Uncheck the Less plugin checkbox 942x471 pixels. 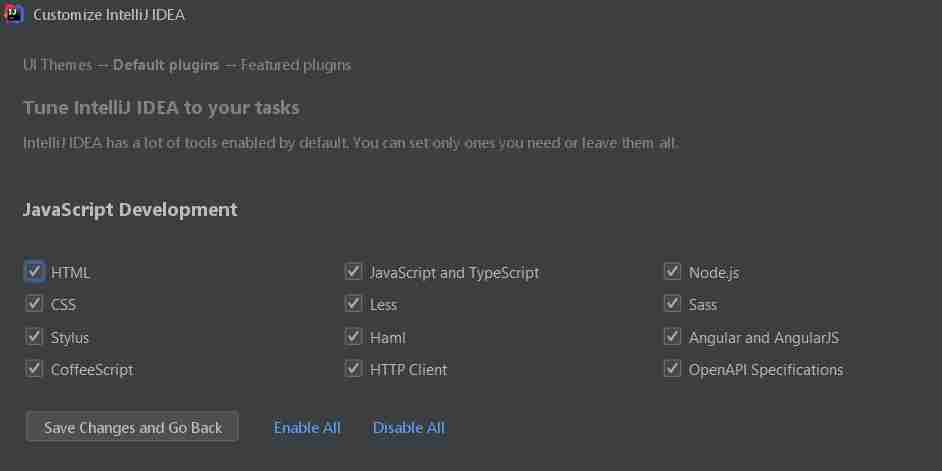[353, 303]
